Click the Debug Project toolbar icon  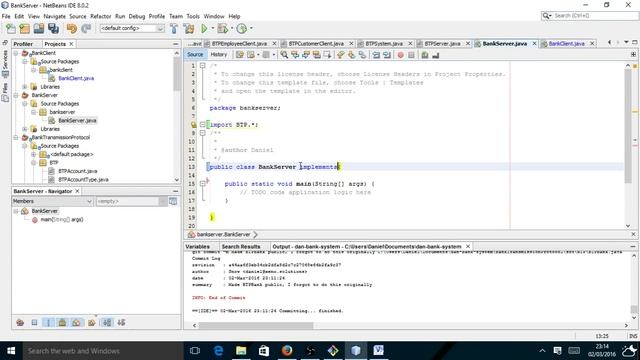coord(222,28)
